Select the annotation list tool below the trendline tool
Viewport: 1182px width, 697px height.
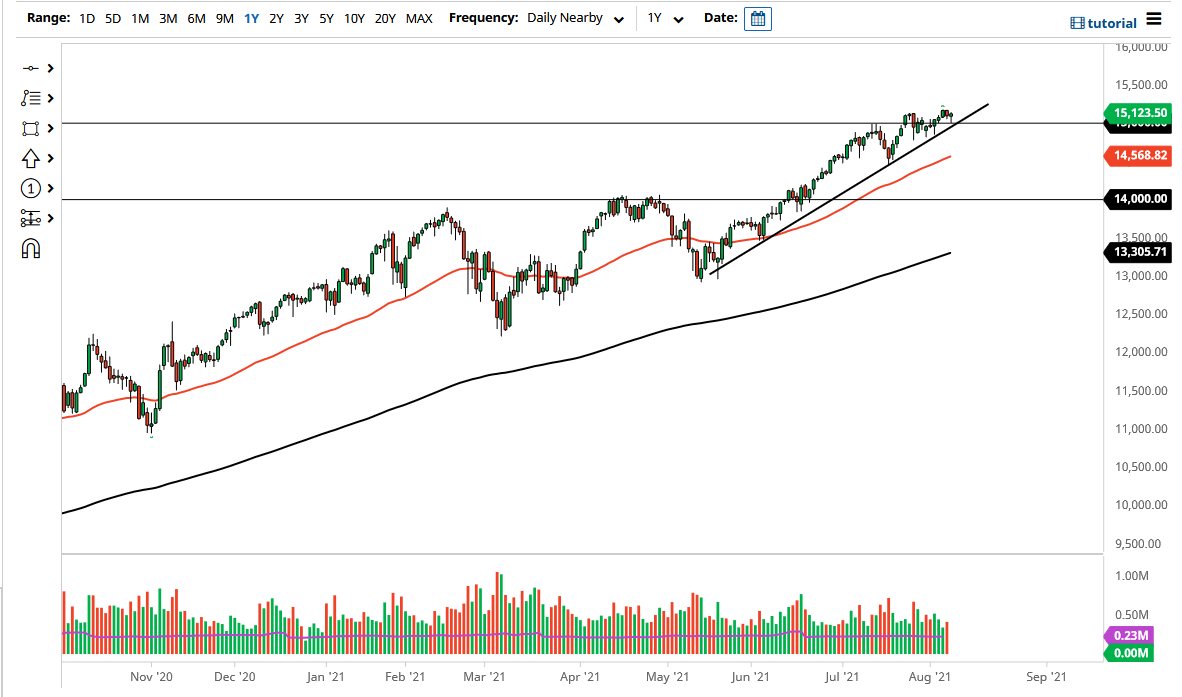coord(31,98)
